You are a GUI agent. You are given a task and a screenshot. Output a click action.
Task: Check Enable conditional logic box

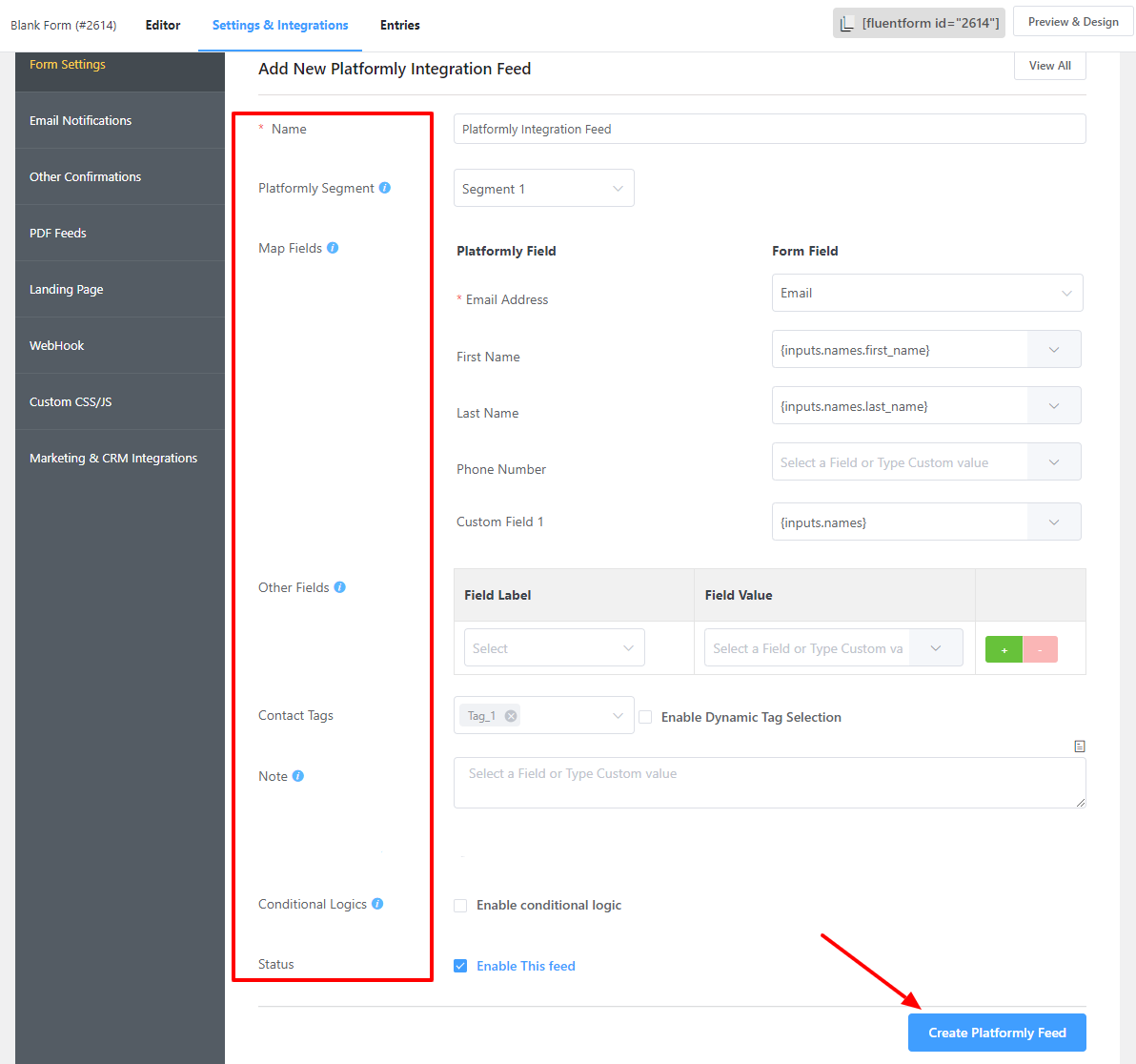pyautogui.click(x=460, y=906)
